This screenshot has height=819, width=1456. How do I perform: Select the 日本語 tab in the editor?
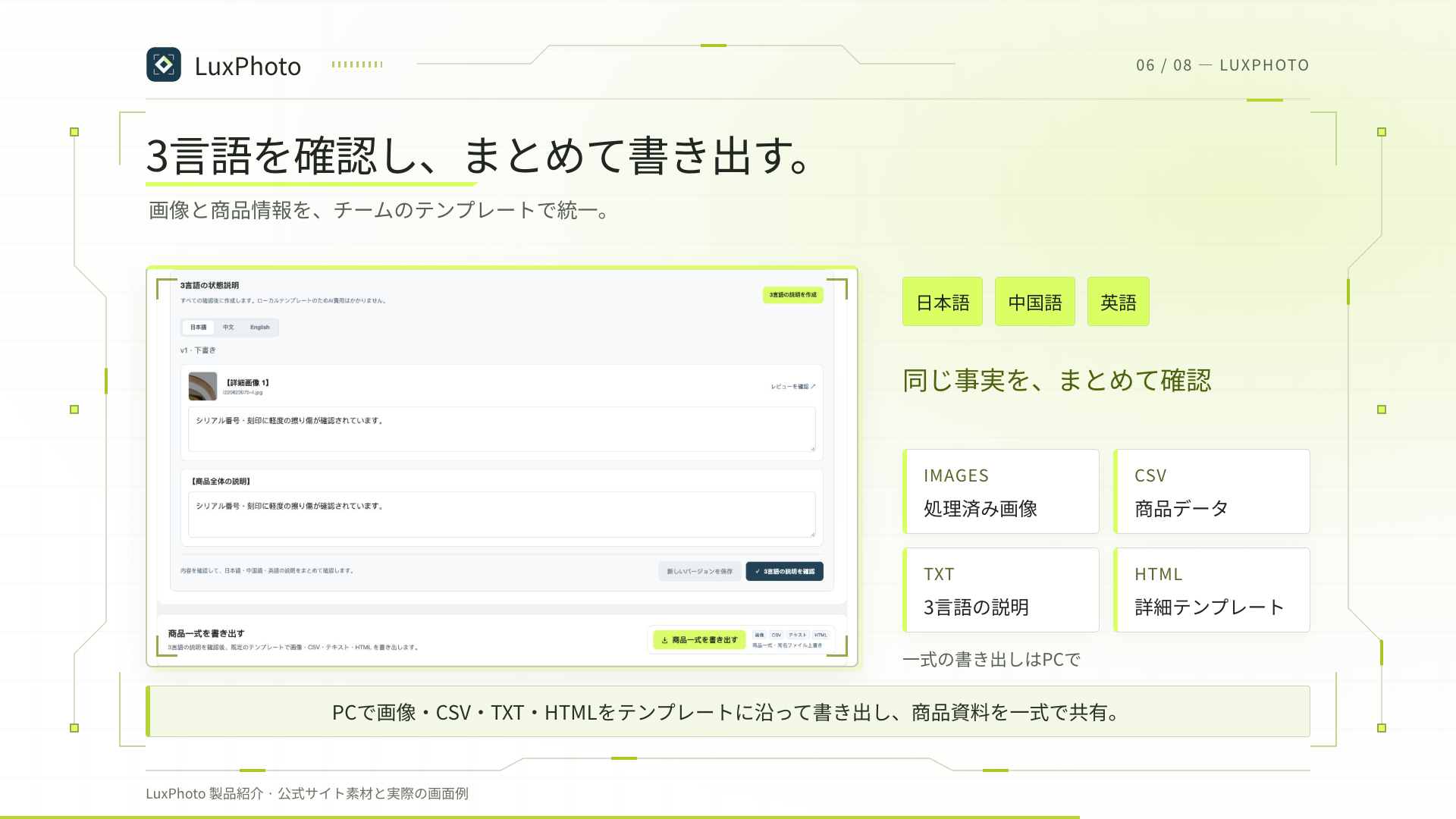198,328
